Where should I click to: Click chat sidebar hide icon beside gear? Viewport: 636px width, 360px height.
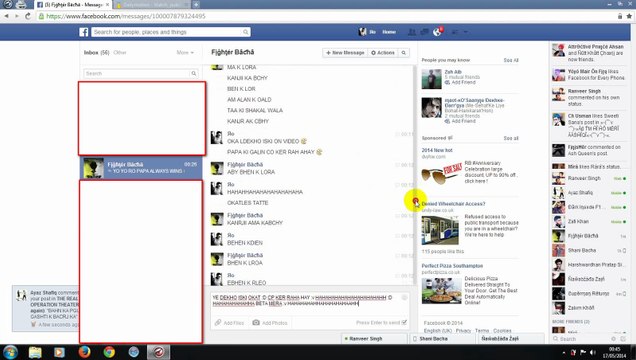pyautogui.click(x=623, y=339)
